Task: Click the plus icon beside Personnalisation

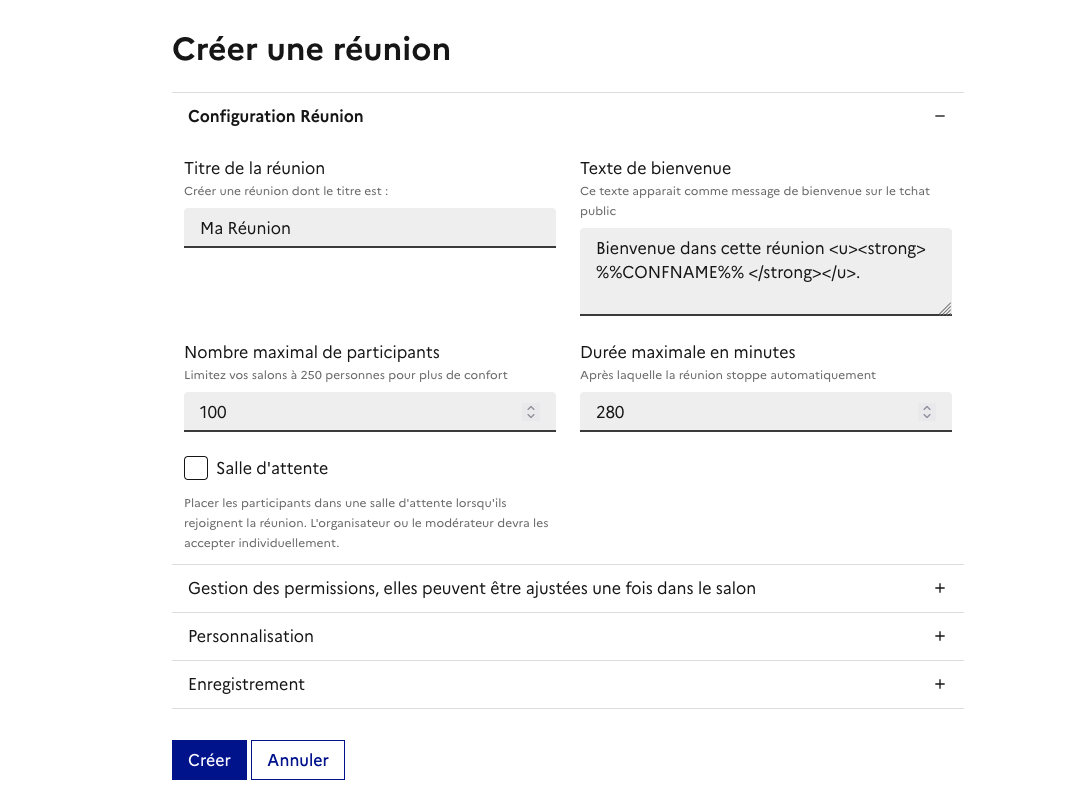Action: click(939, 636)
